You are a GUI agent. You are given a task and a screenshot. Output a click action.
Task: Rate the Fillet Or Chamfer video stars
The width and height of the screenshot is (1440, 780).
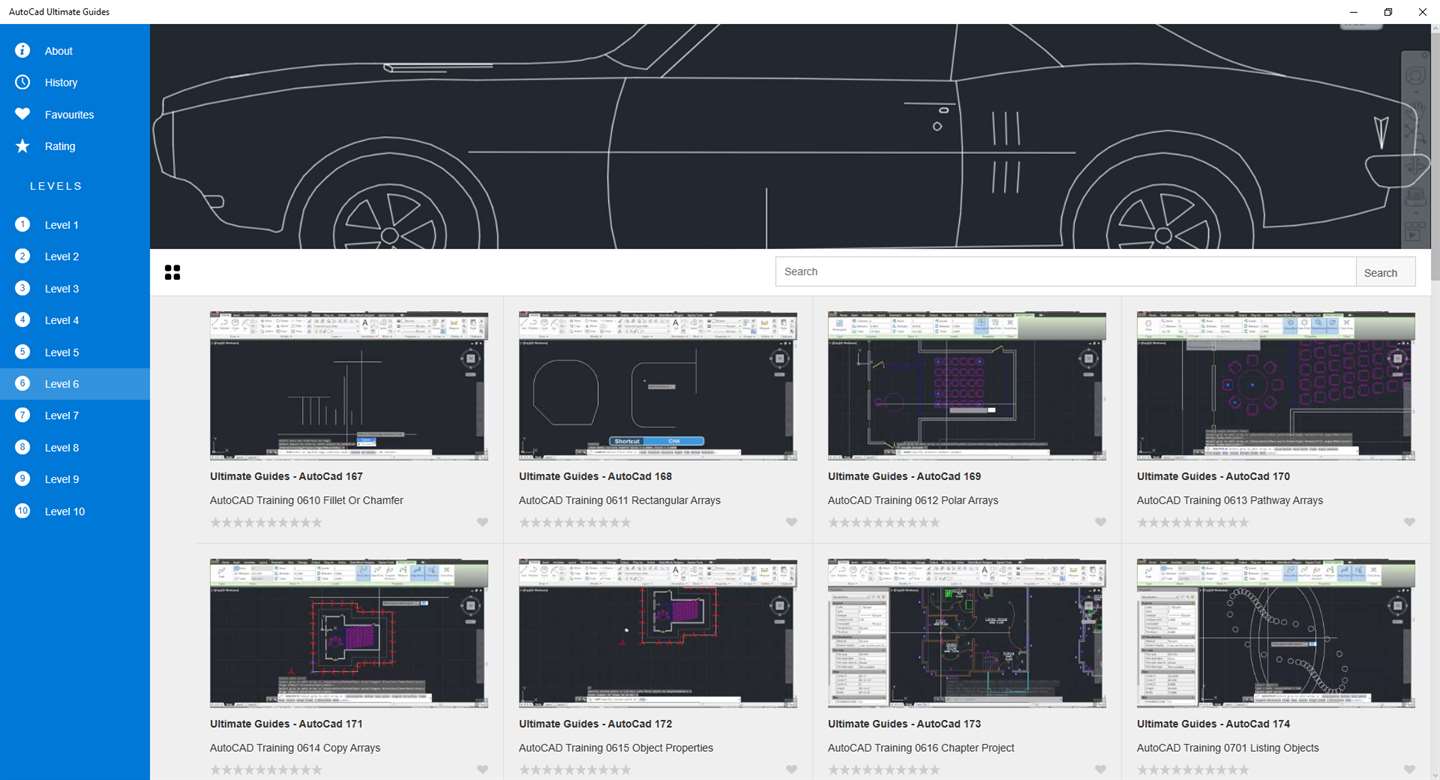[266, 522]
